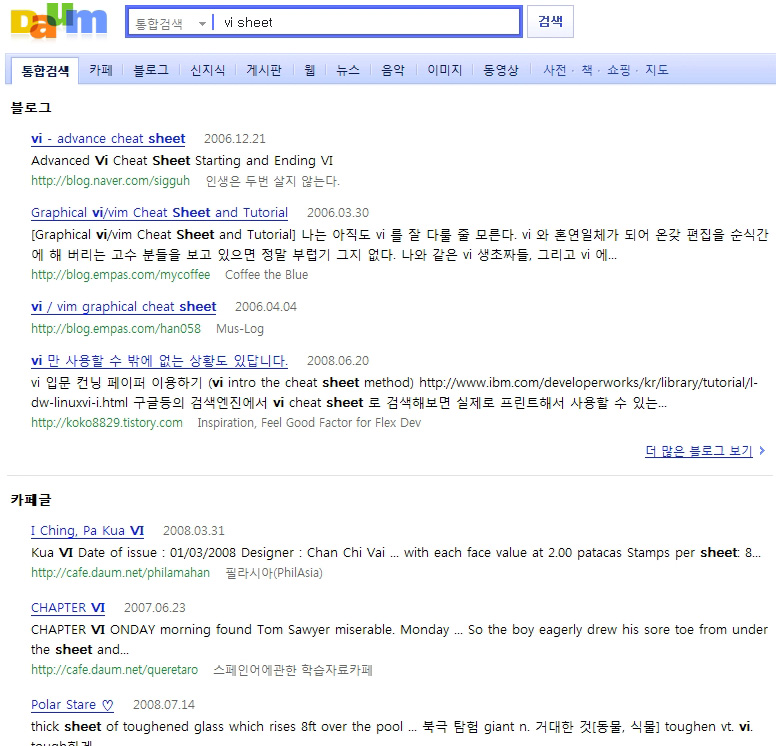776x746 pixels.
Task: Click '더 많은 블로그 보기' link
Action: [x=699, y=451]
